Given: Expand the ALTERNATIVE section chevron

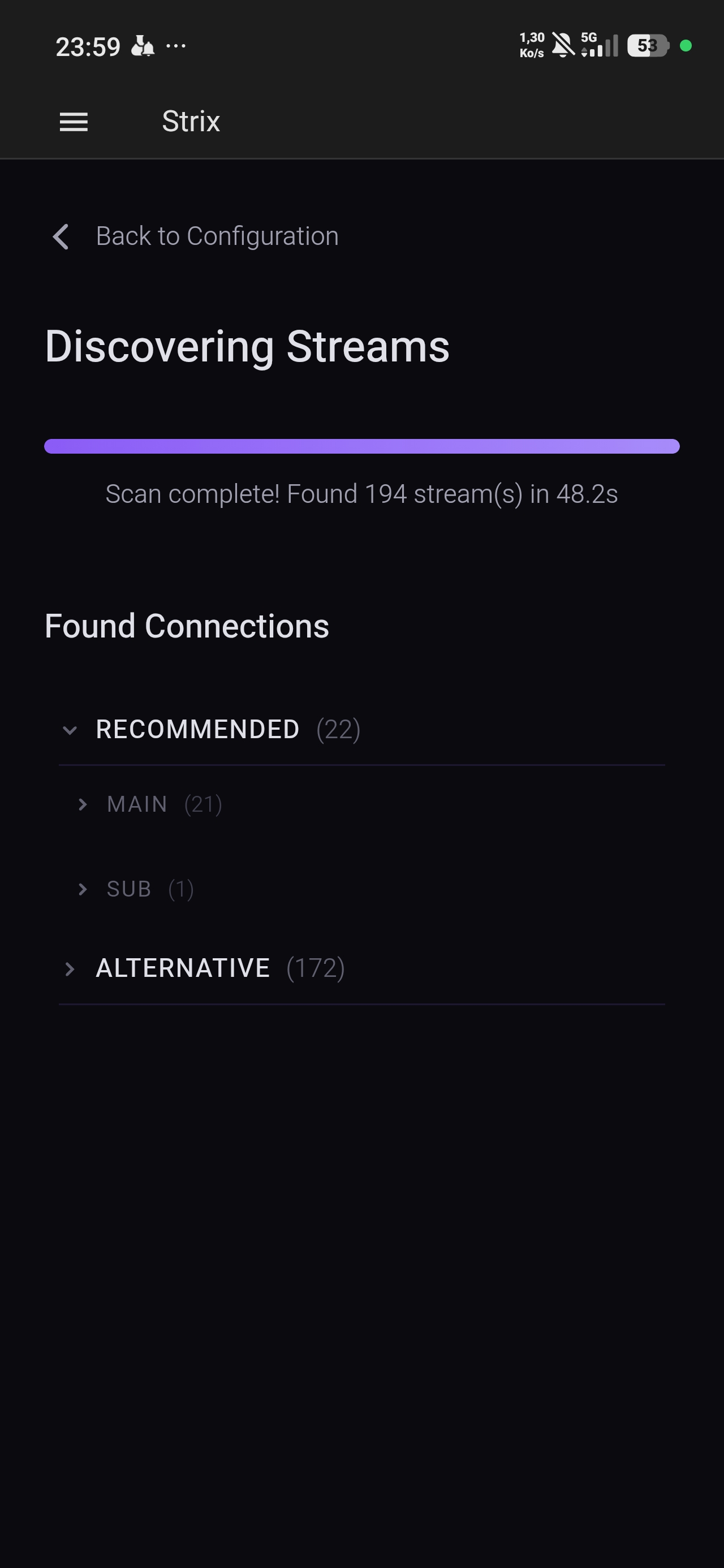Looking at the screenshot, I should click(x=70, y=968).
